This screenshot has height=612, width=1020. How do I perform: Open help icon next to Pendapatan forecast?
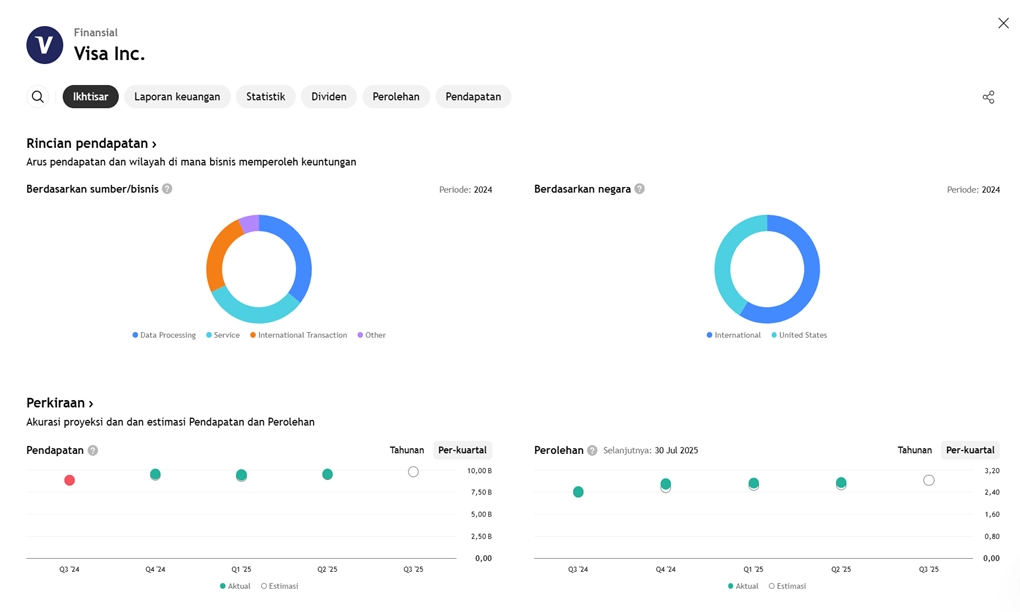point(93,451)
